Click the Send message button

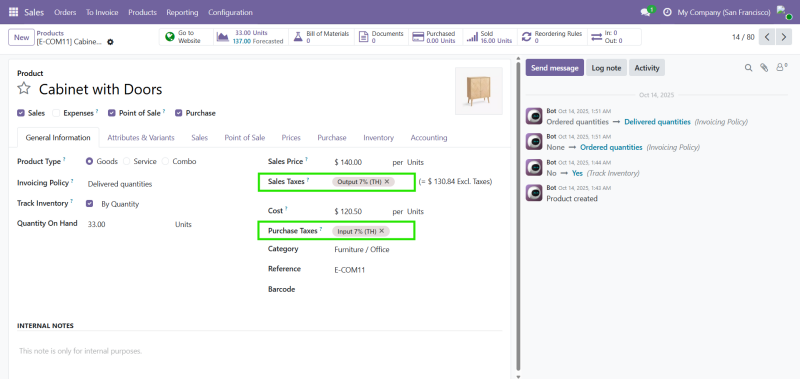555,67
